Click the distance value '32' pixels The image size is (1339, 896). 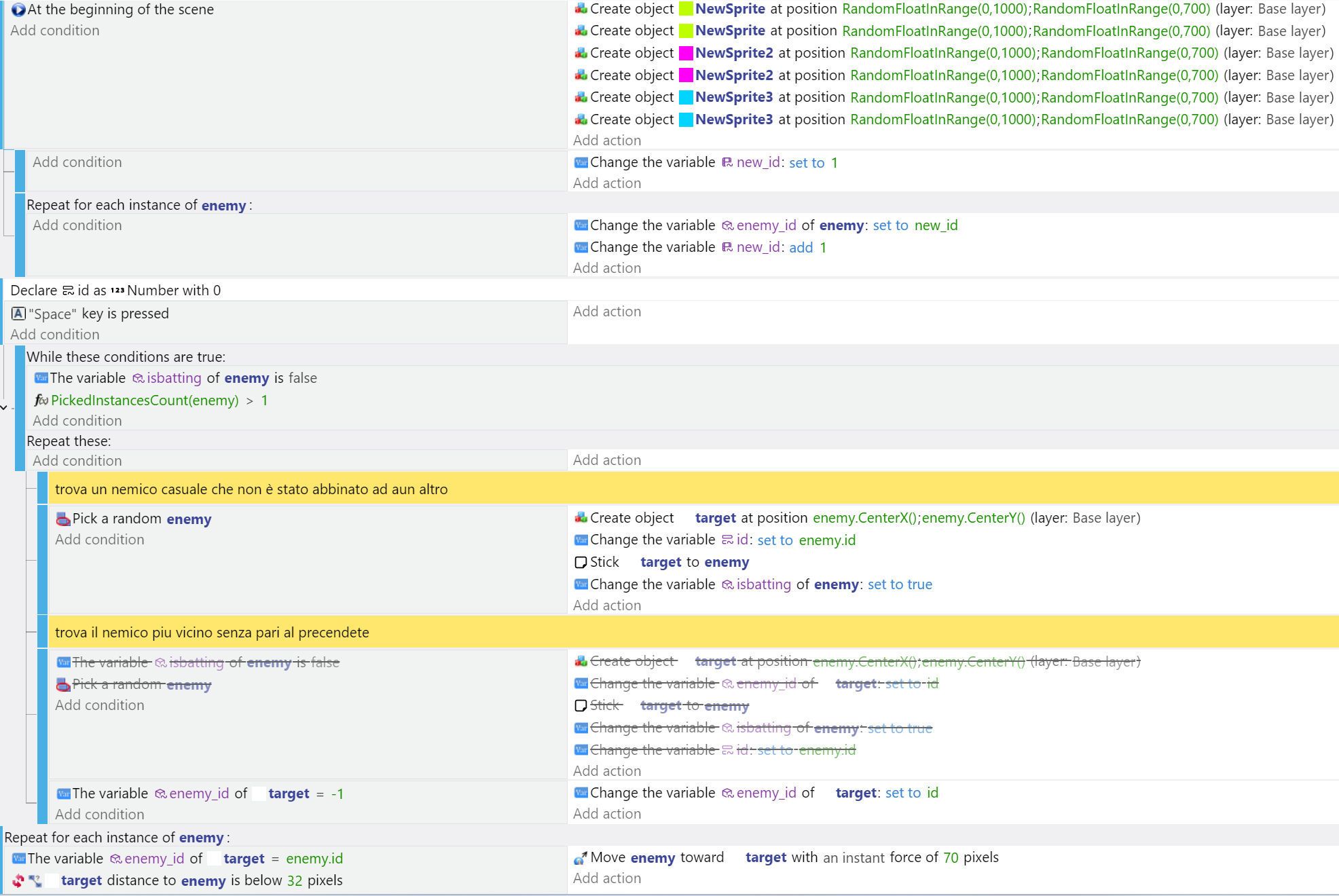295,881
